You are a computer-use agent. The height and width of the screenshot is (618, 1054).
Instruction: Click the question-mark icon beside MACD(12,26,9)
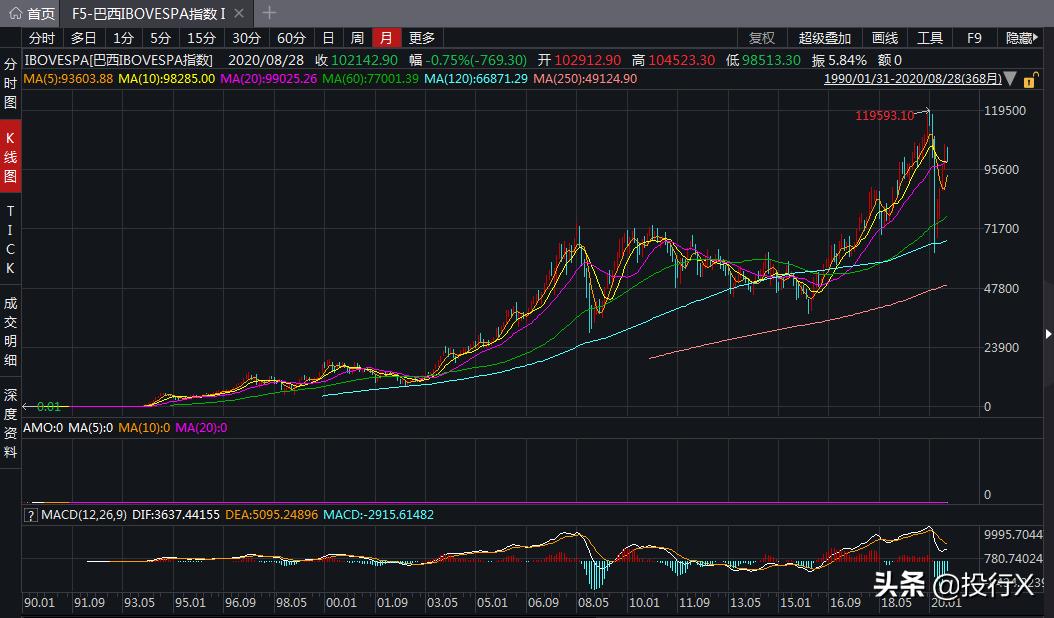click(x=30, y=515)
